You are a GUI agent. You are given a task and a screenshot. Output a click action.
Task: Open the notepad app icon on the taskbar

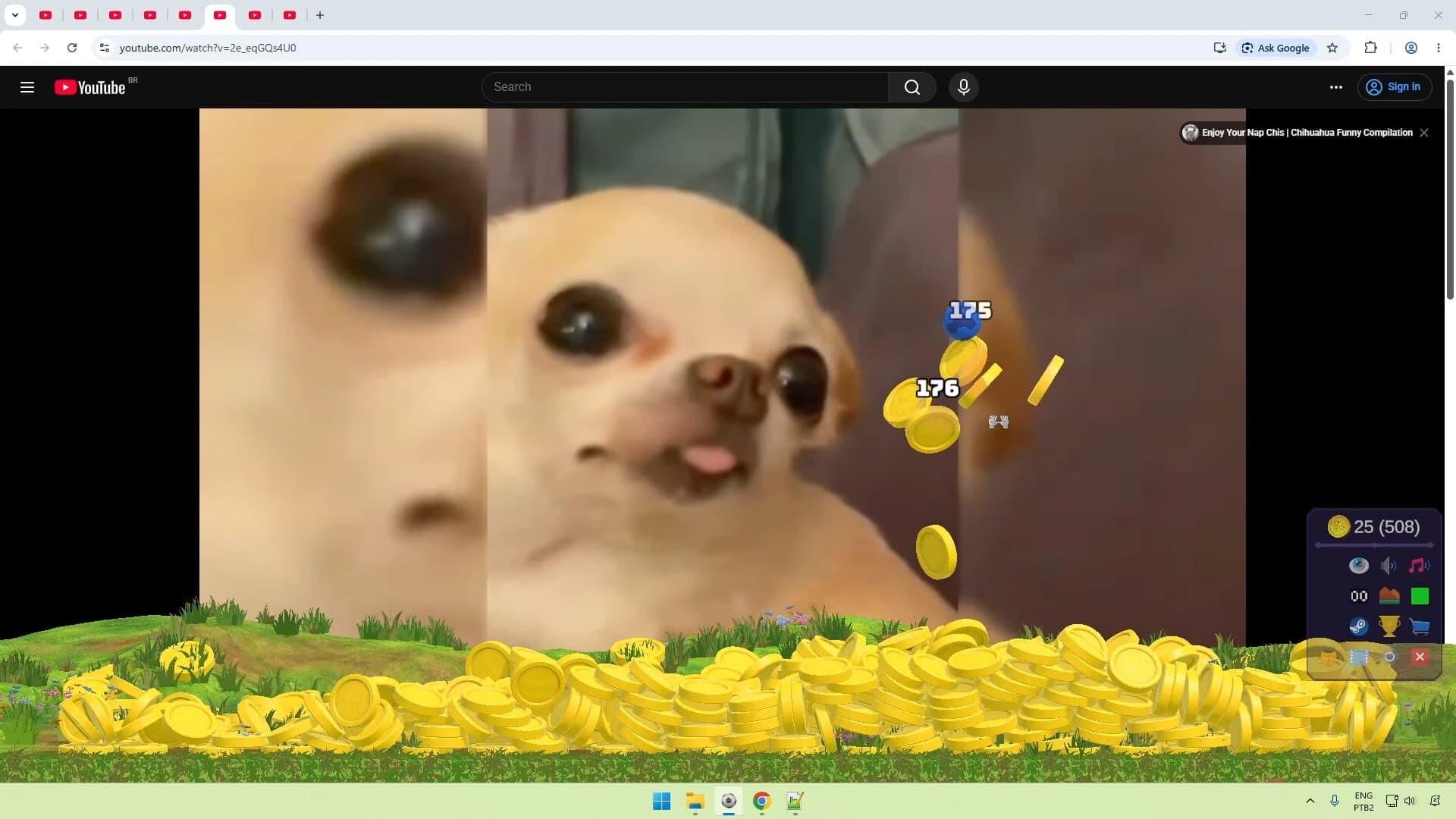point(795,801)
